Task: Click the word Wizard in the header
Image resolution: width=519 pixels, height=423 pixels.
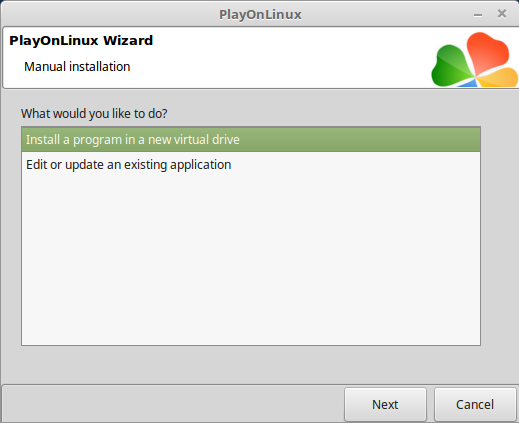Action: click(x=128, y=41)
